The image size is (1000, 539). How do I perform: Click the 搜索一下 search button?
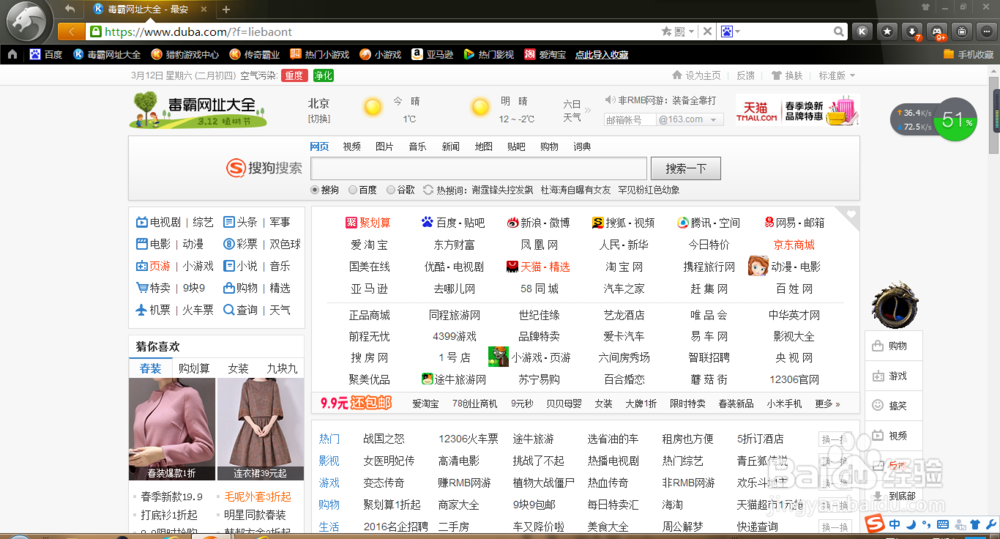tap(686, 168)
